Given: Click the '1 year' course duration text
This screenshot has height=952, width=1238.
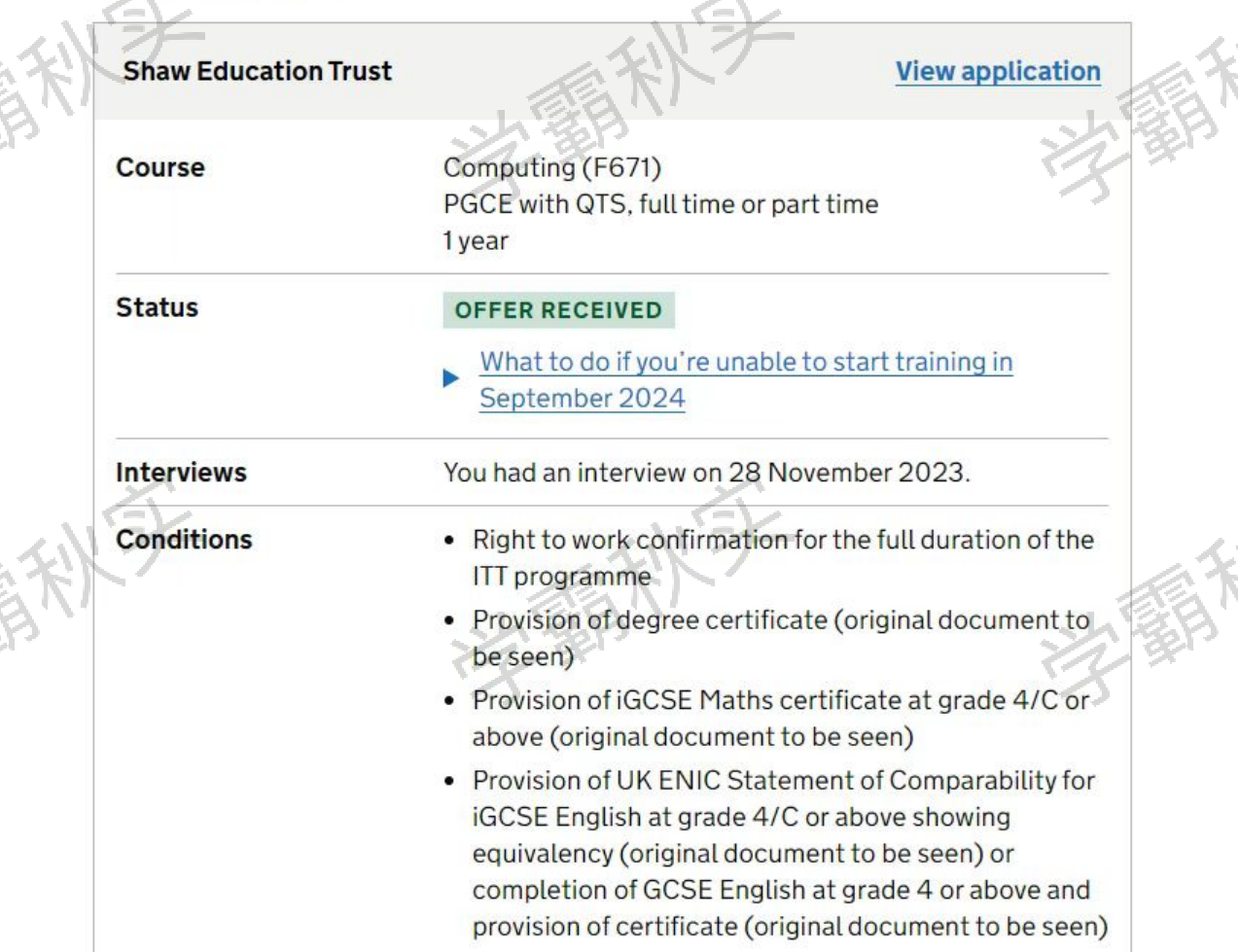Looking at the screenshot, I should click(x=476, y=240).
